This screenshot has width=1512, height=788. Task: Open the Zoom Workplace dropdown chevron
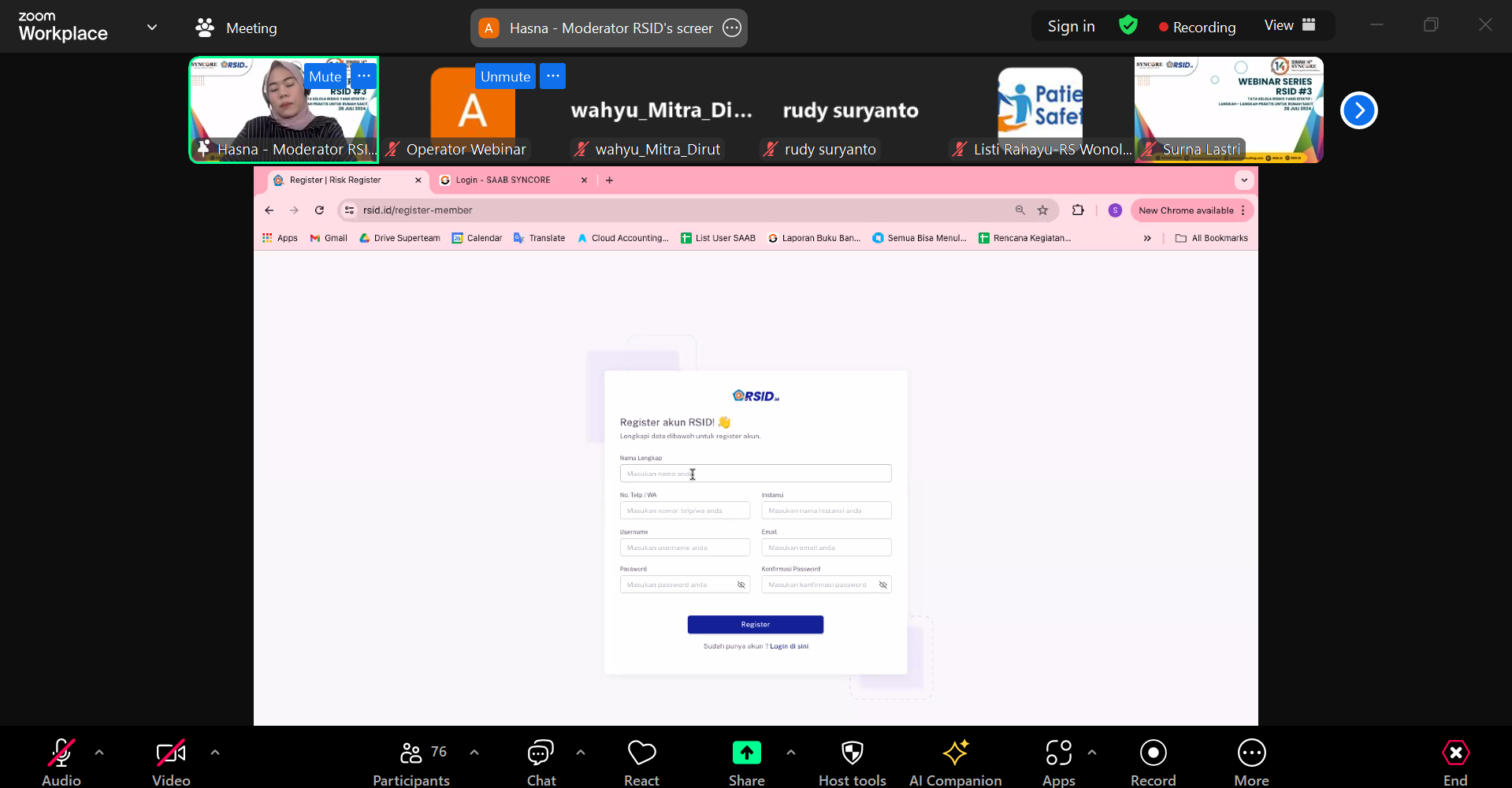click(152, 28)
